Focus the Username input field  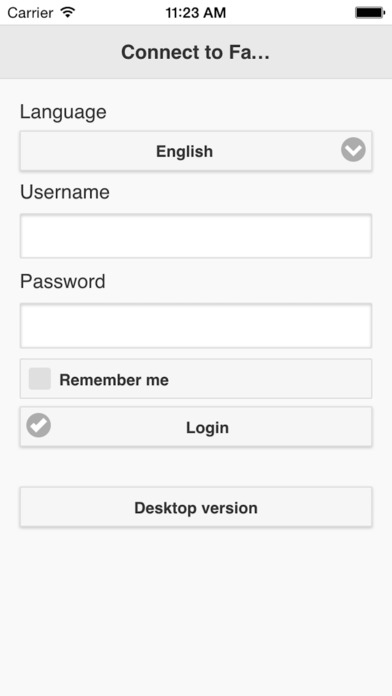(x=196, y=236)
